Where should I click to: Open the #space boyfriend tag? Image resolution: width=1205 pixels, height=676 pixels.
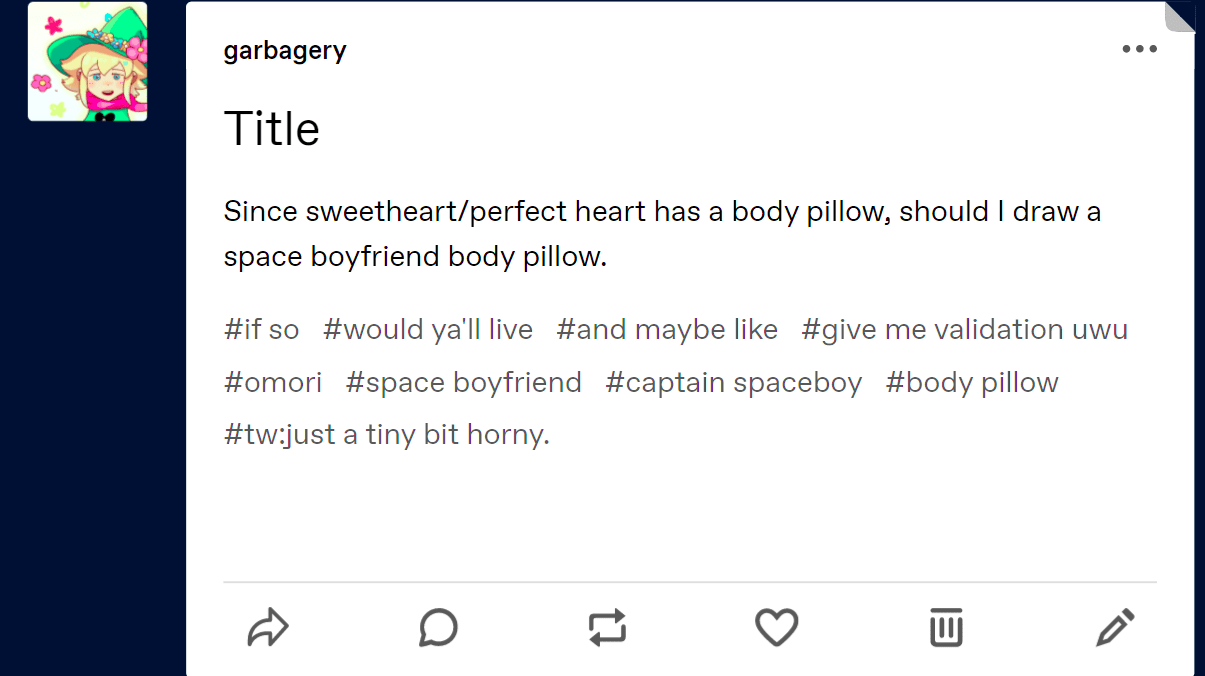463,382
